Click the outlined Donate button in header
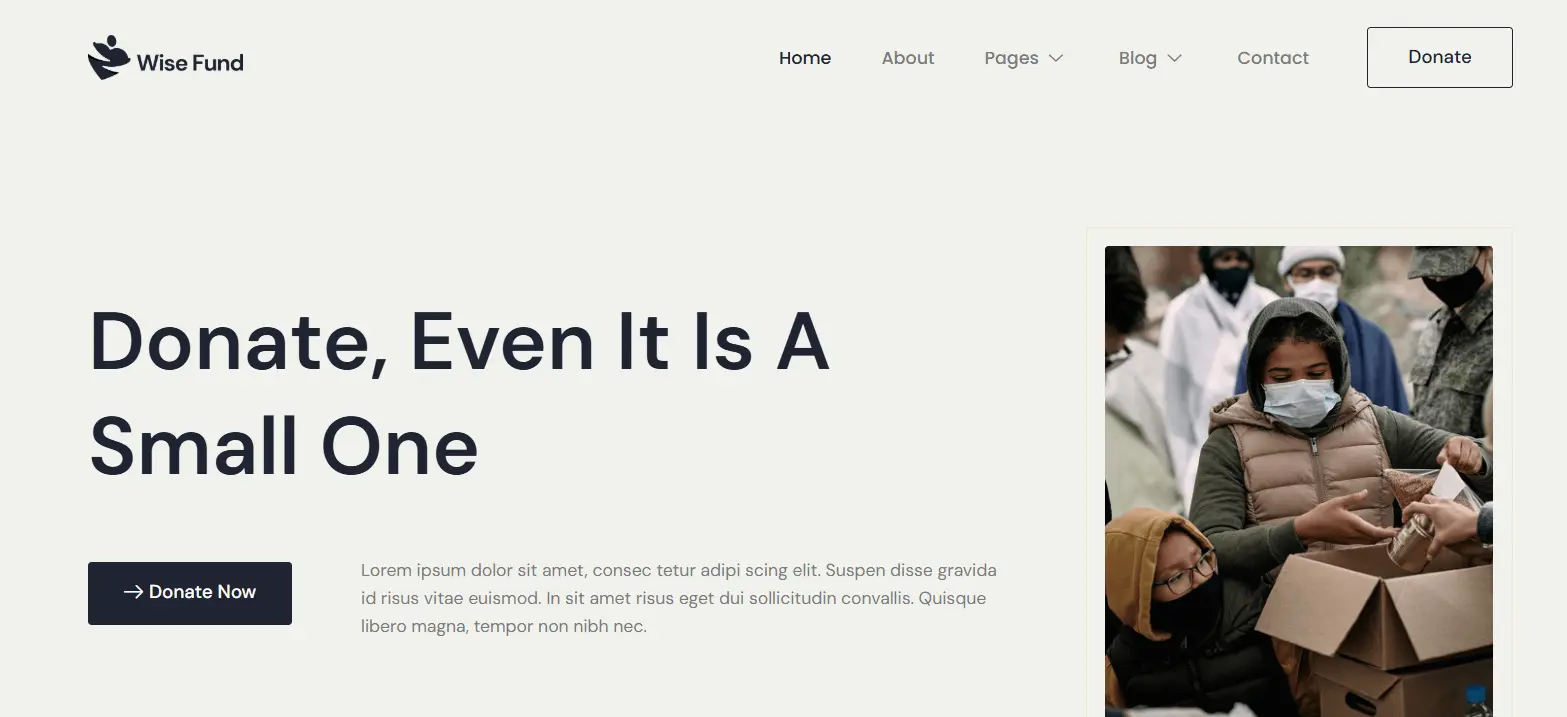The height and width of the screenshot is (717, 1567). pyautogui.click(x=1440, y=57)
